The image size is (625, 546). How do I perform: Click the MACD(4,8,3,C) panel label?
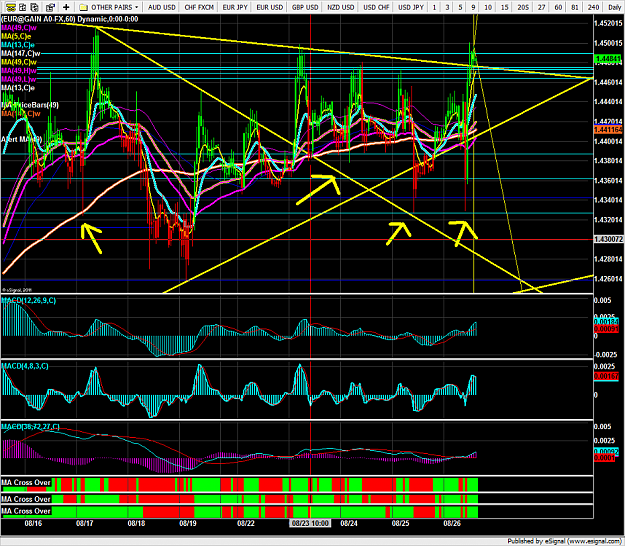(x=25, y=366)
